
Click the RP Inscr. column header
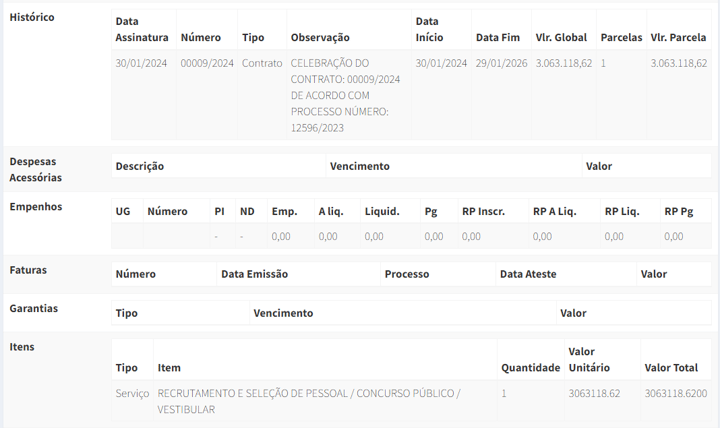click(x=483, y=212)
